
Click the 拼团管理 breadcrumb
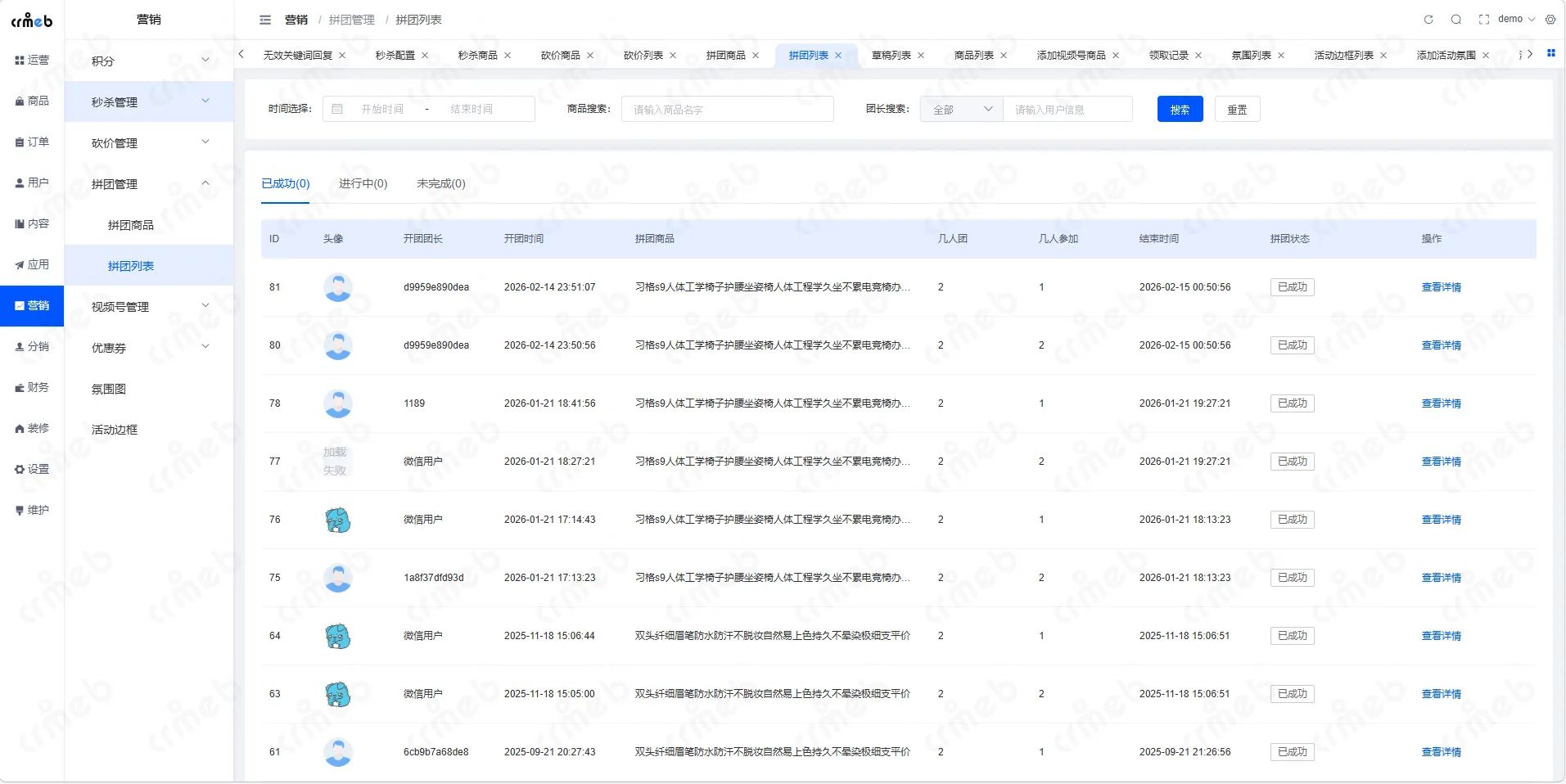pos(351,20)
